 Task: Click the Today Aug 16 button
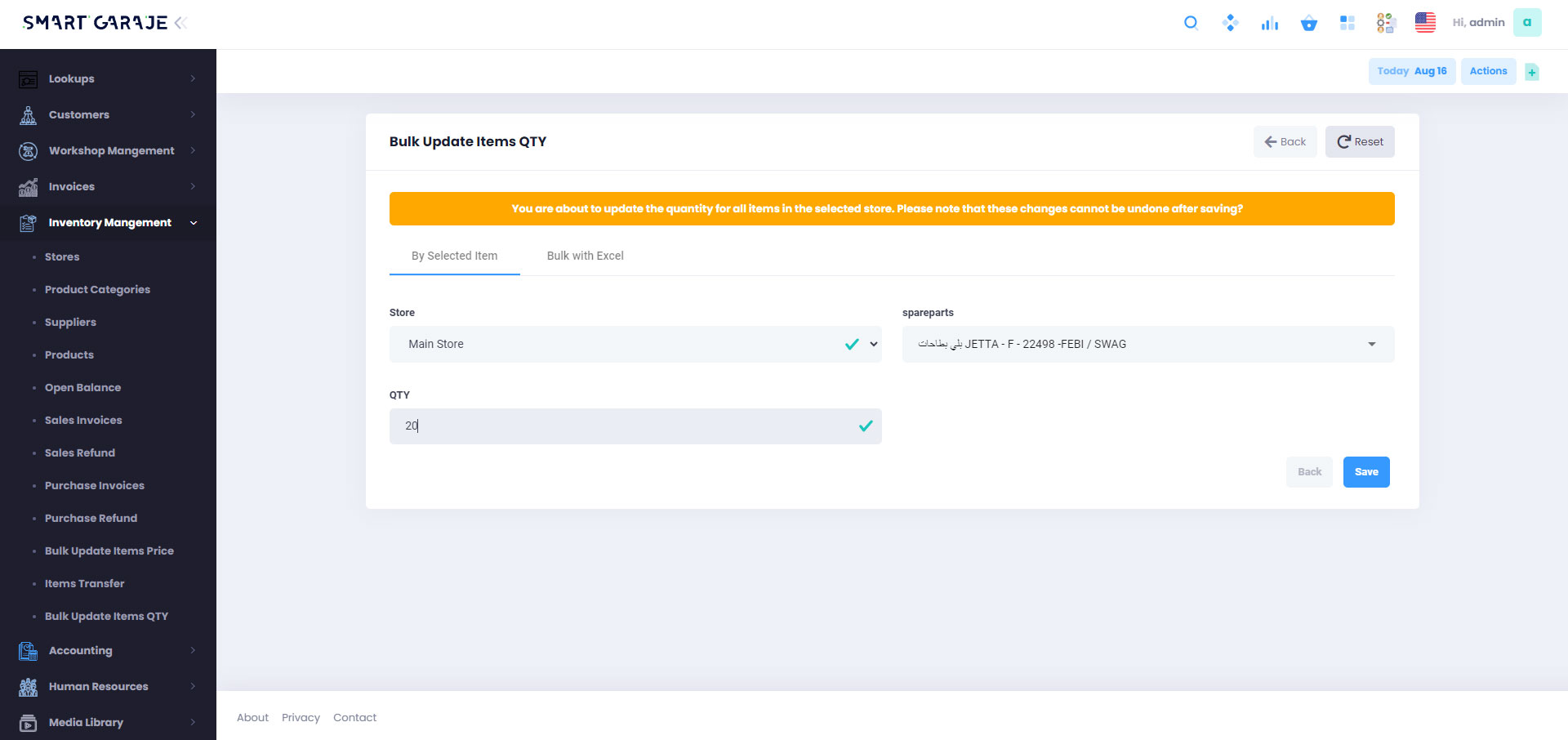(1412, 71)
